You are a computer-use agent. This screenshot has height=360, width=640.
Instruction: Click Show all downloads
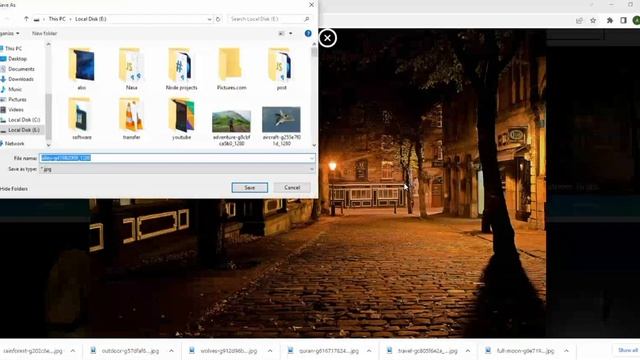[x=627, y=351]
